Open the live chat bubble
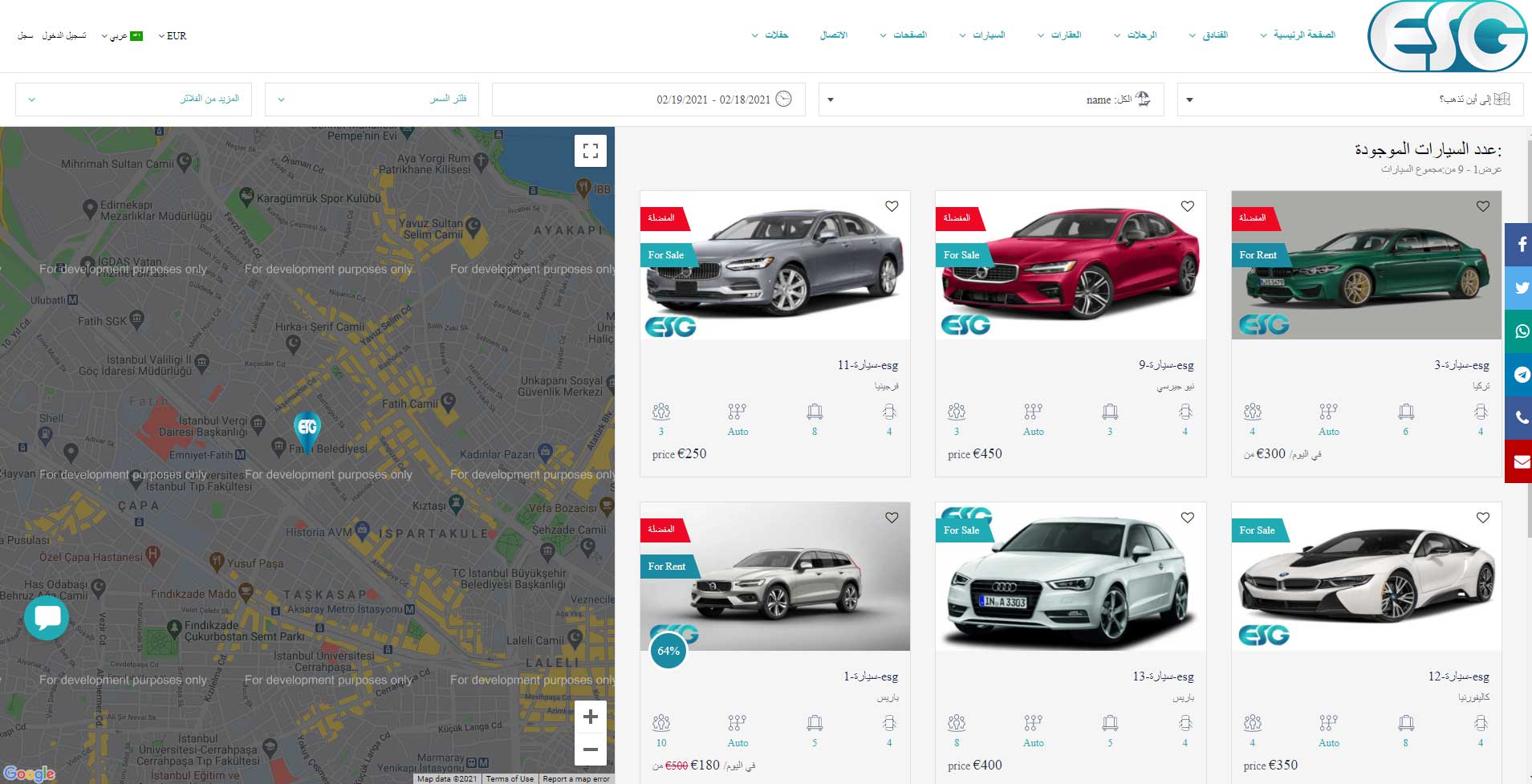 point(47,617)
